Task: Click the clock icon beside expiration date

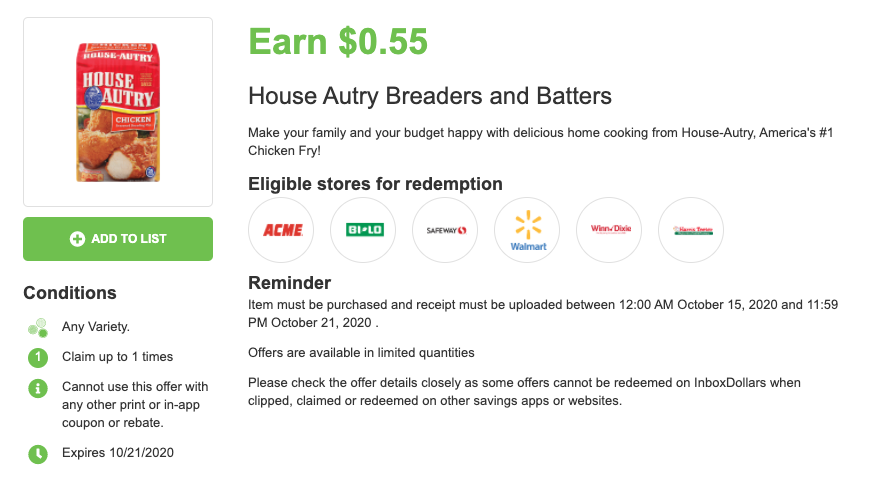Action: coord(37,453)
